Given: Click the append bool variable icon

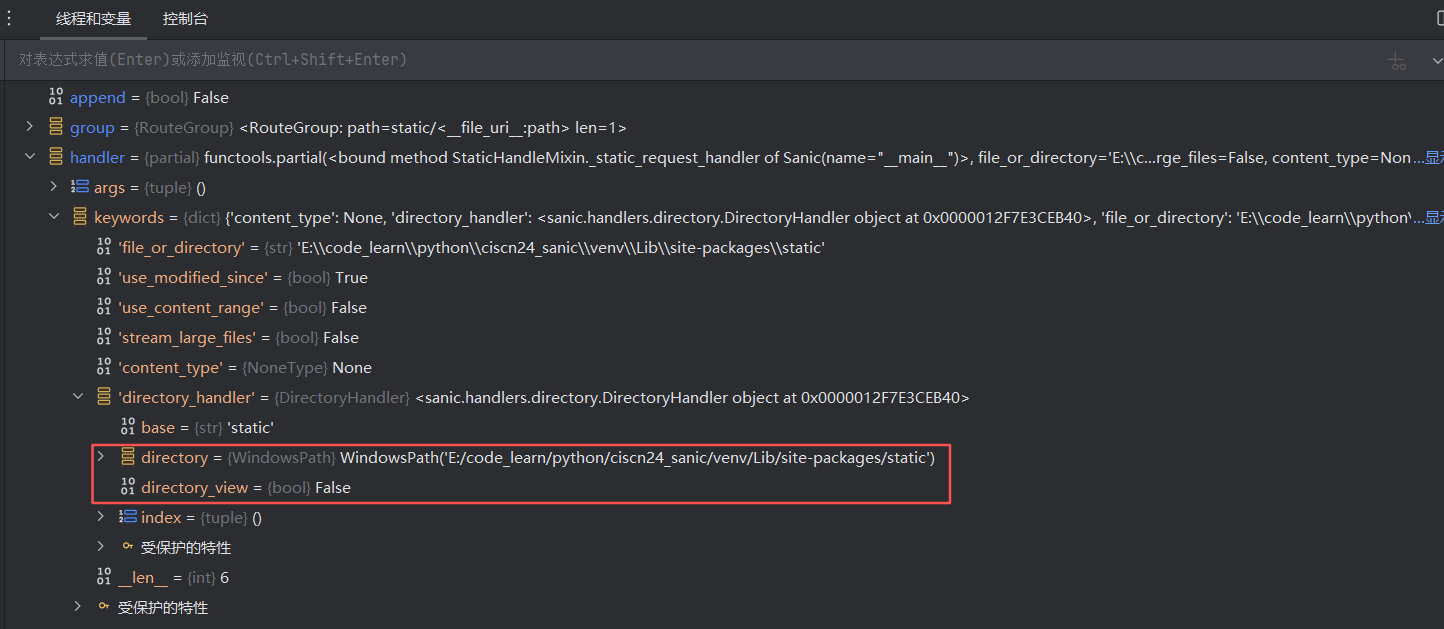Looking at the screenshot, I should click(x=56, y=98).
